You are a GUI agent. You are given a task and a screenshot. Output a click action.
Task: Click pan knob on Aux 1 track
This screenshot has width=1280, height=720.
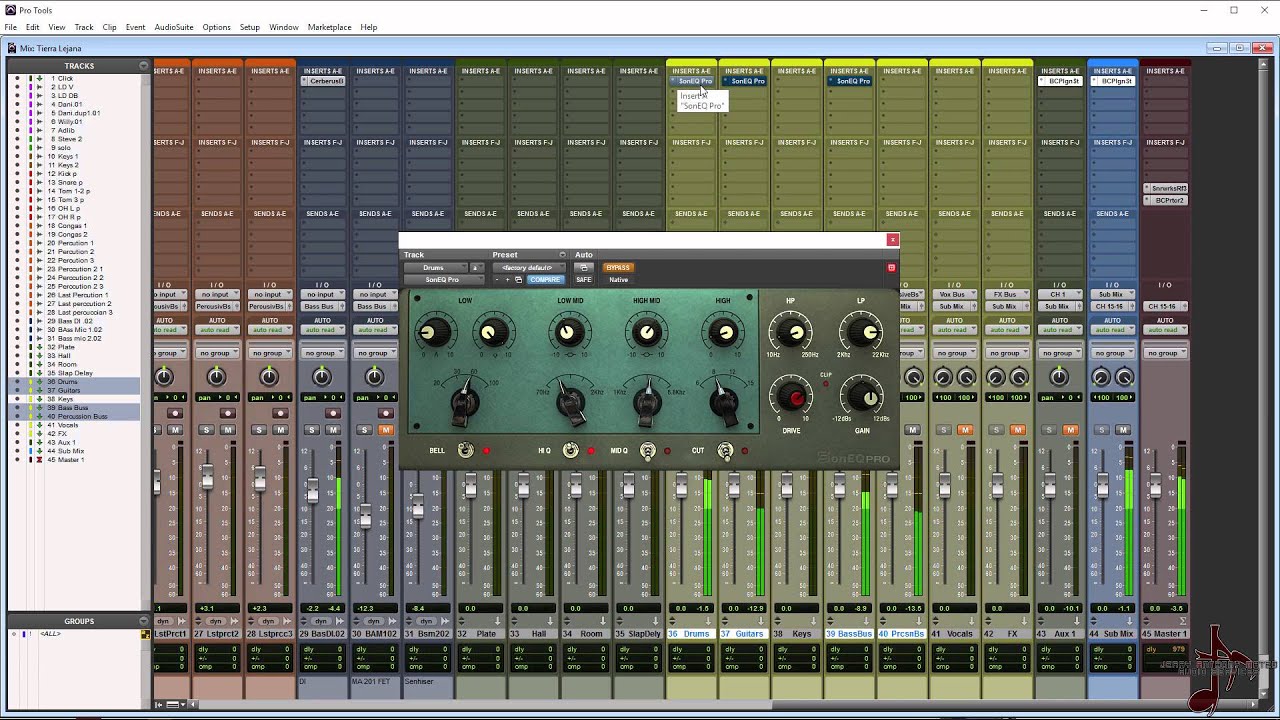click(1059, 376)
